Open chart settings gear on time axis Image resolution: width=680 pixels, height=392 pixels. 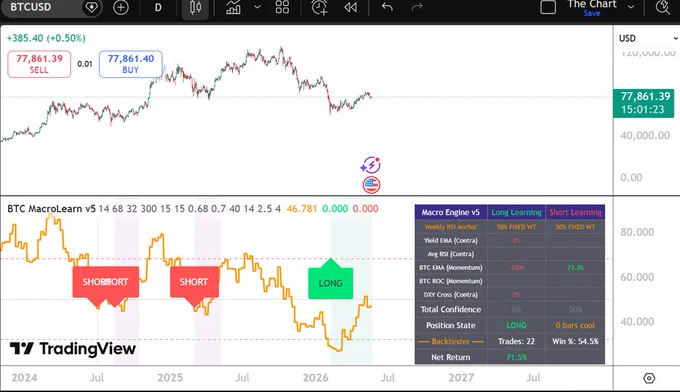(649, 378)
